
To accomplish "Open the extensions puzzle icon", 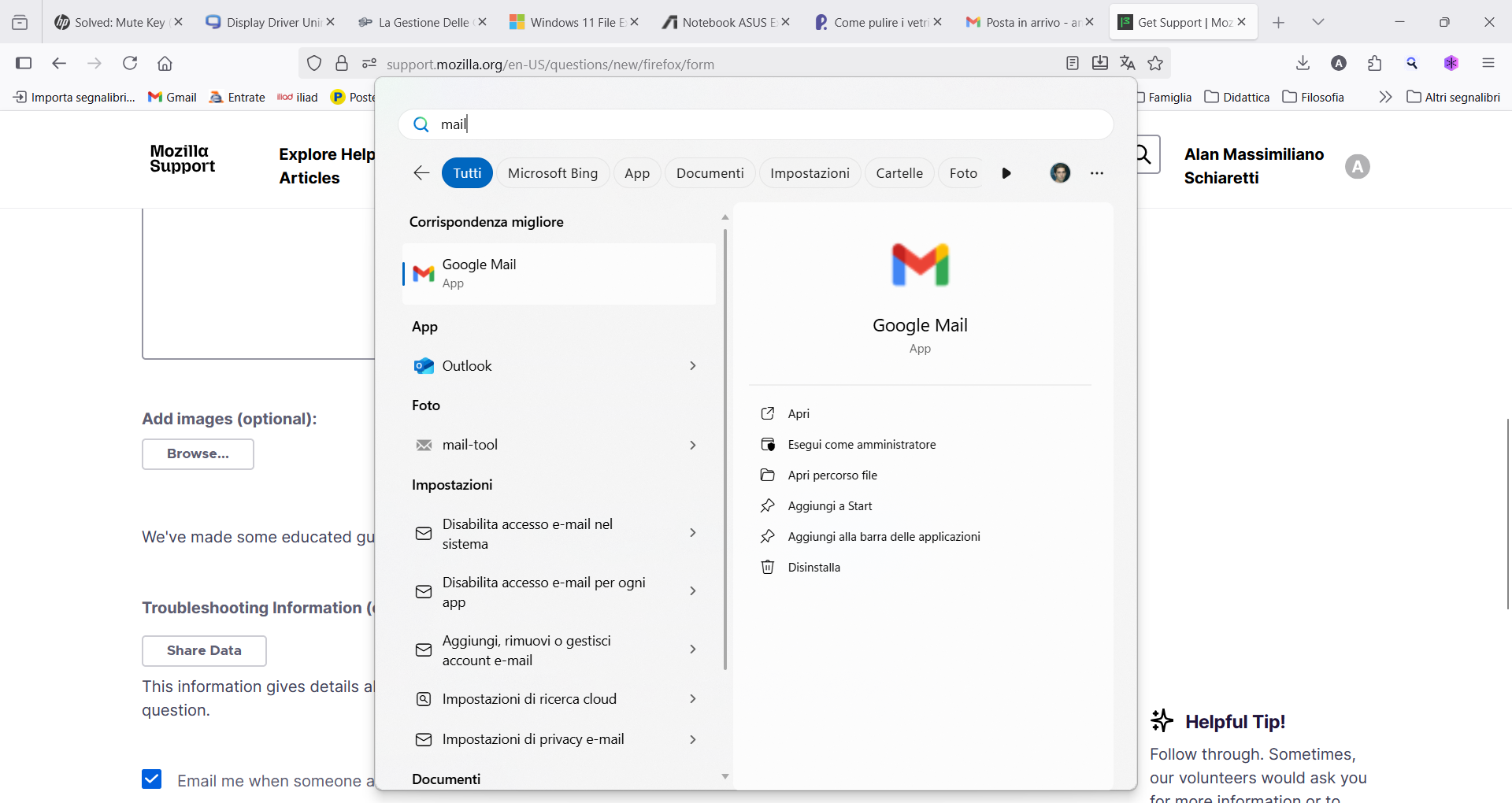I will pos(1375,63).
